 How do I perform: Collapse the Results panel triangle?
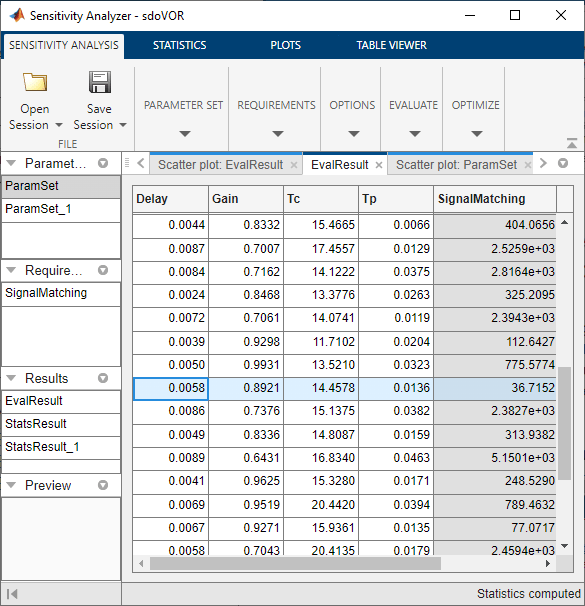point(11,378)
